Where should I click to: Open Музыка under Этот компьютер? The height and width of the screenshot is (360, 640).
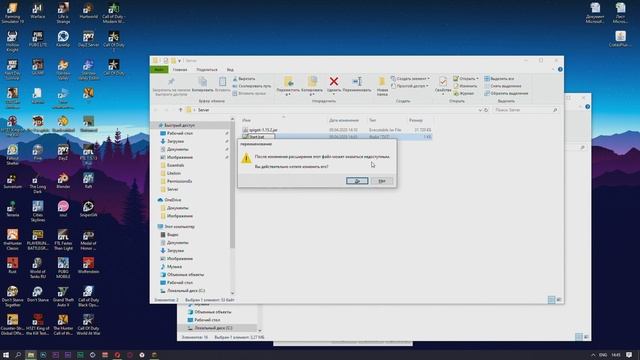(x=174, y=267)
